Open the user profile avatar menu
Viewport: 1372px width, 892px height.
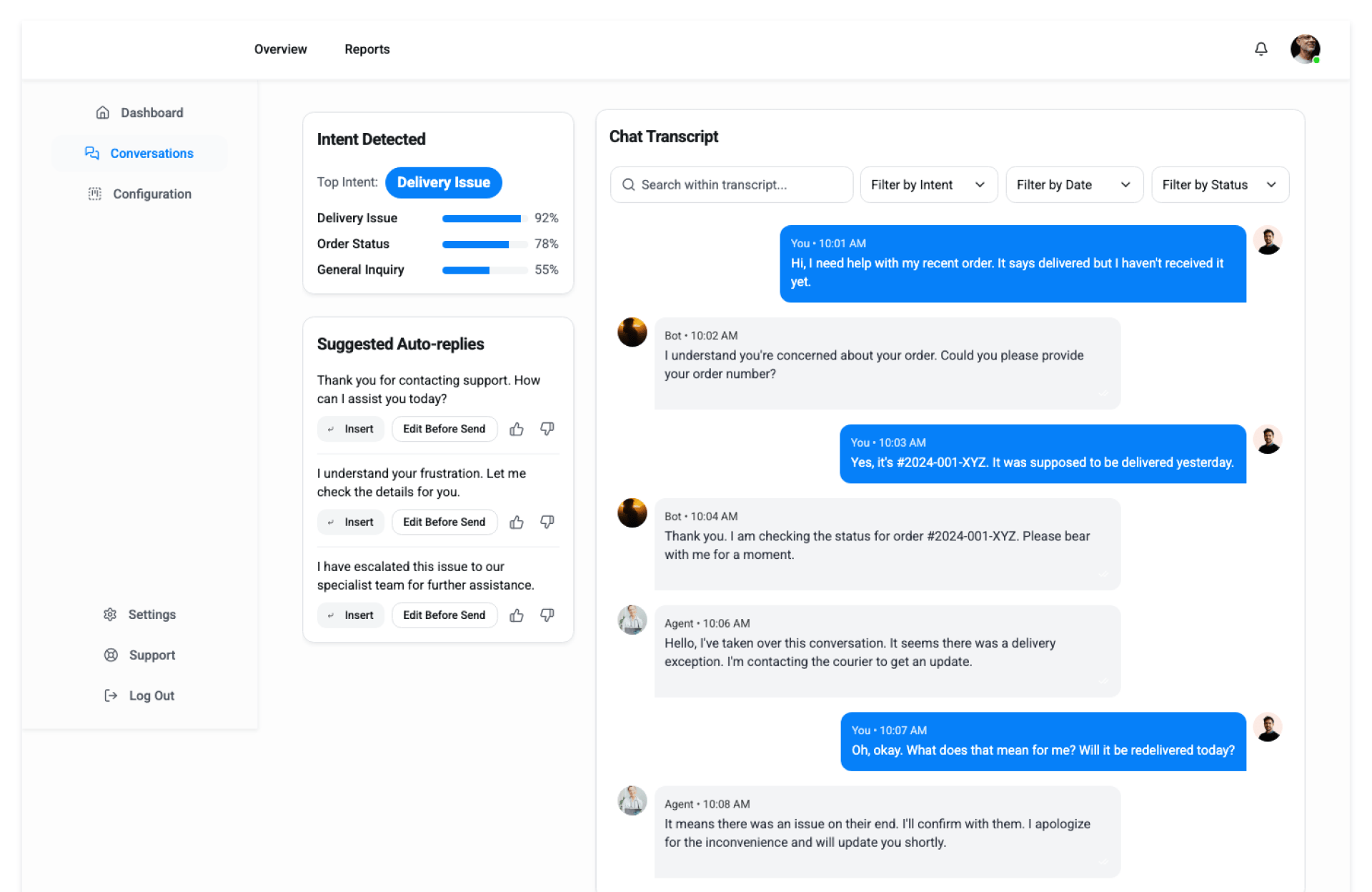pyautogui.click(x=1304, y=49)
